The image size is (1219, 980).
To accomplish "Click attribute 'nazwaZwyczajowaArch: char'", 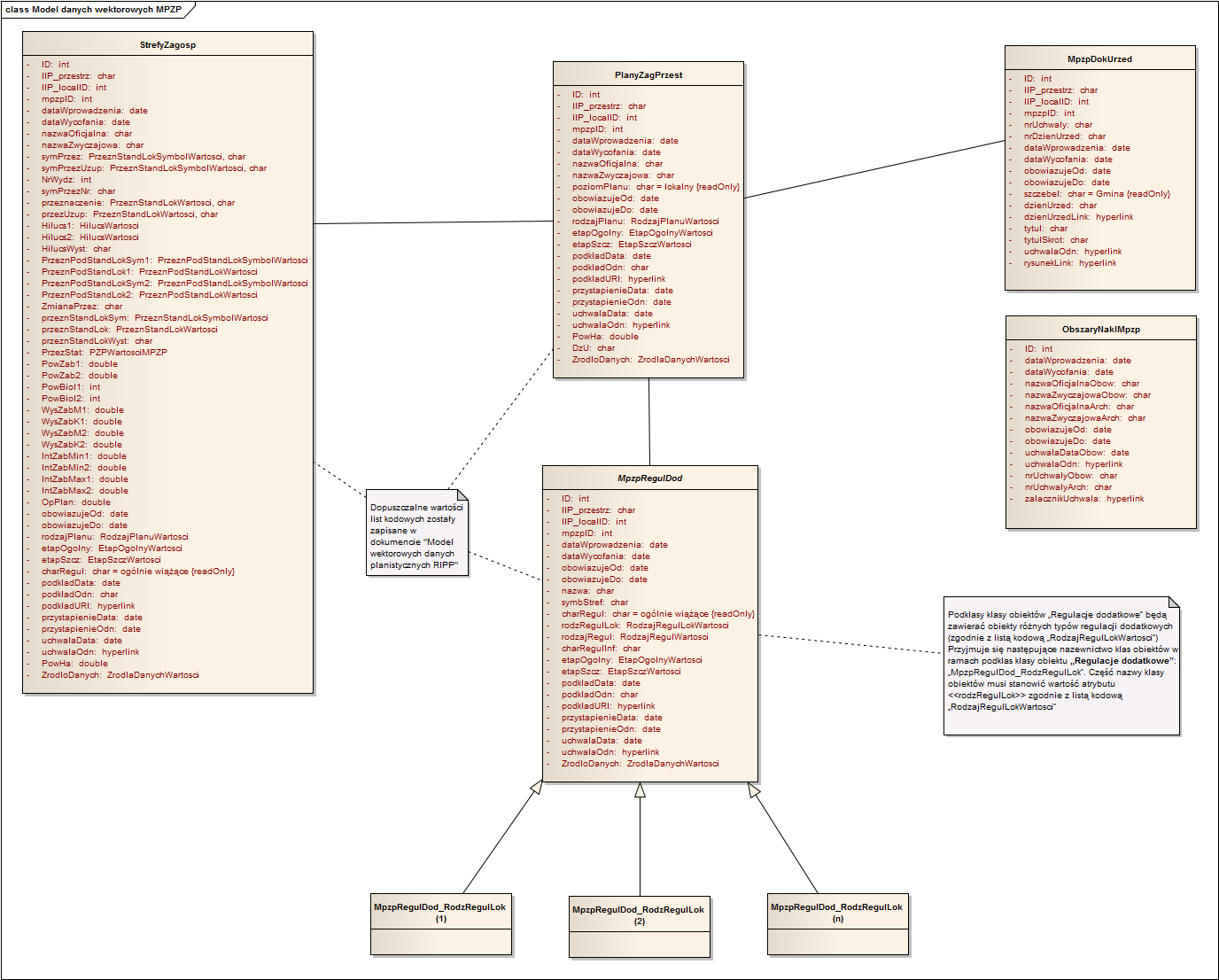I will [x=1085, y=418].
